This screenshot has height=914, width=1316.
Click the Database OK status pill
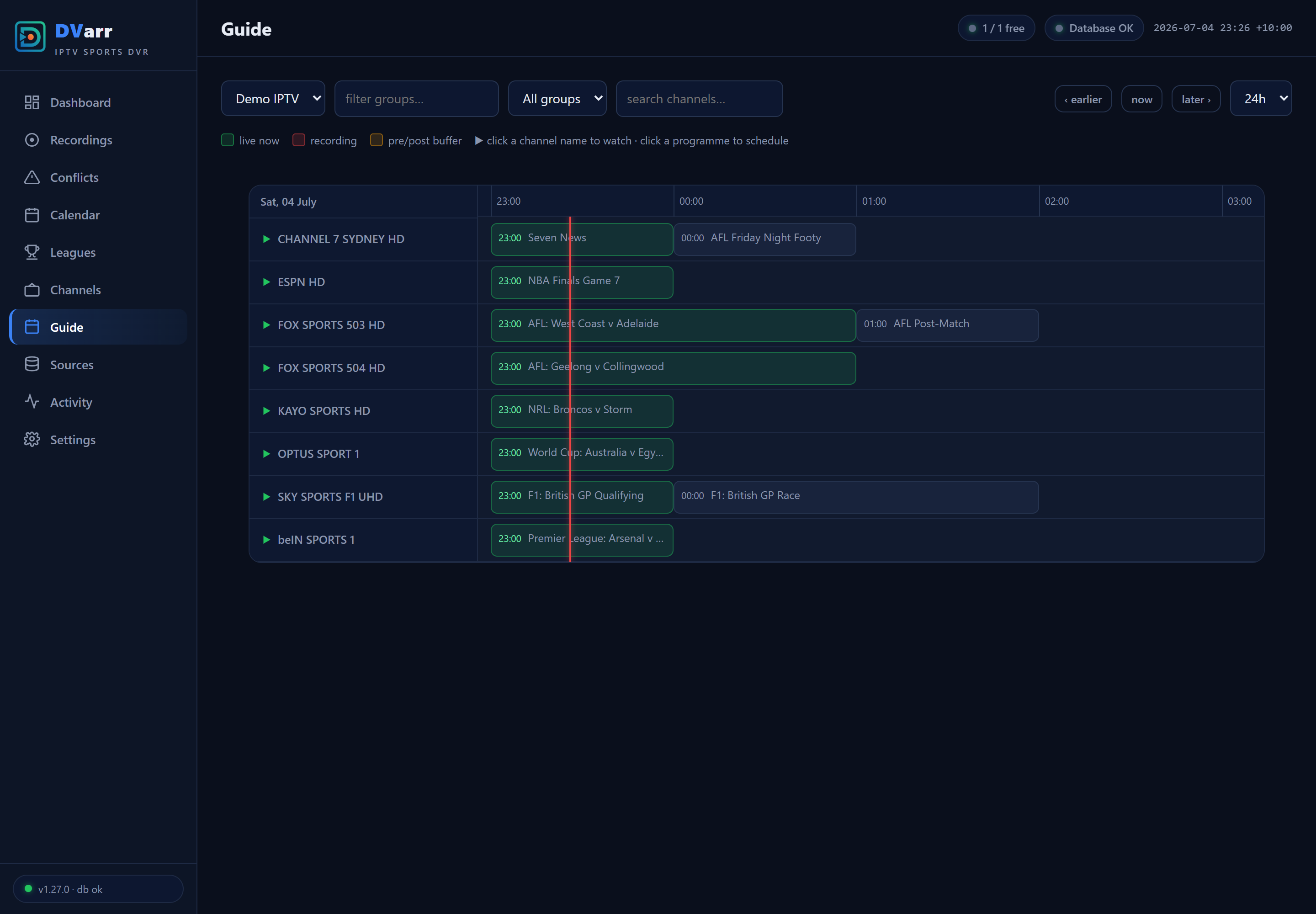[1094, 28]
